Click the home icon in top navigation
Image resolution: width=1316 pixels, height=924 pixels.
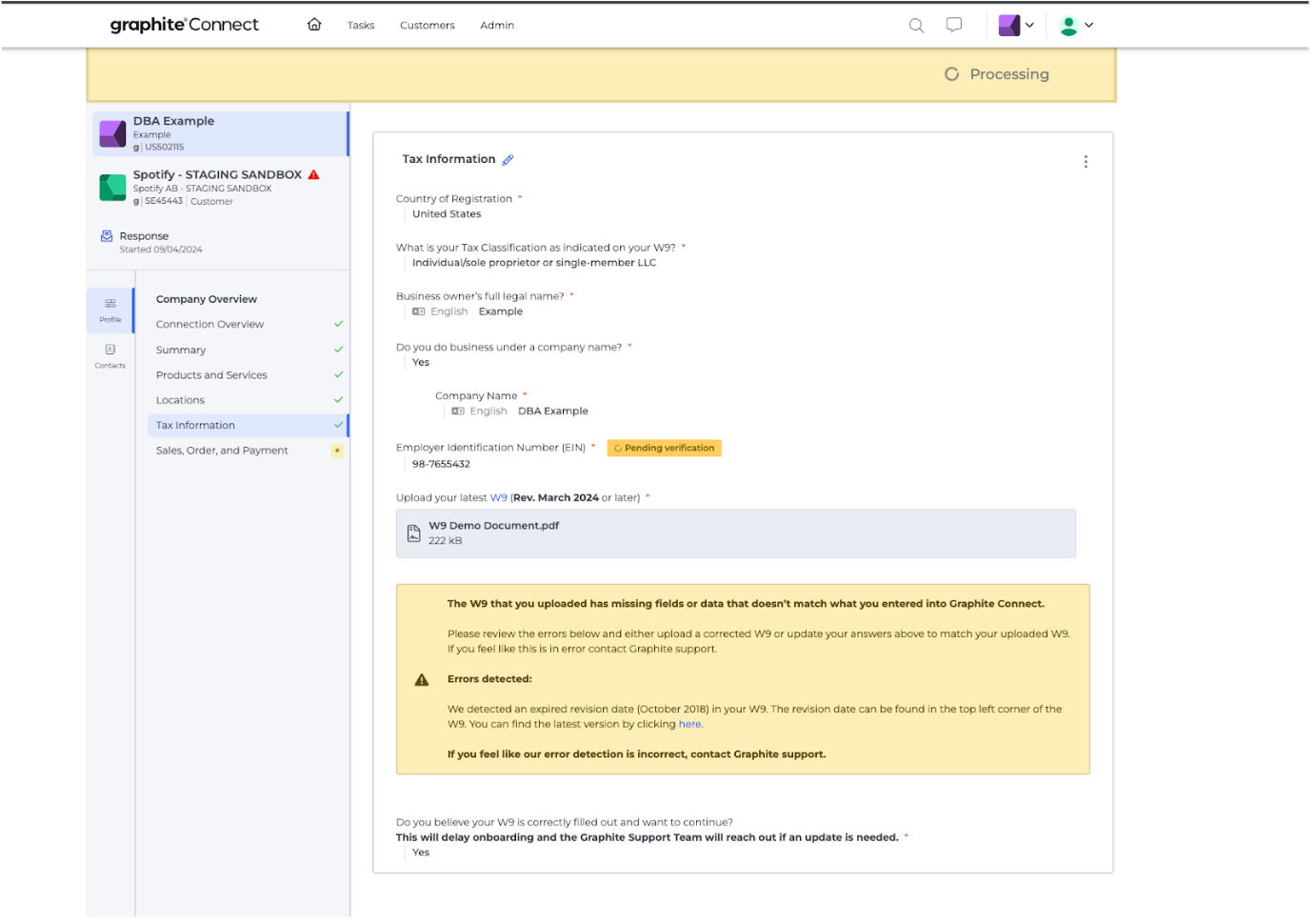pos(314,25)
